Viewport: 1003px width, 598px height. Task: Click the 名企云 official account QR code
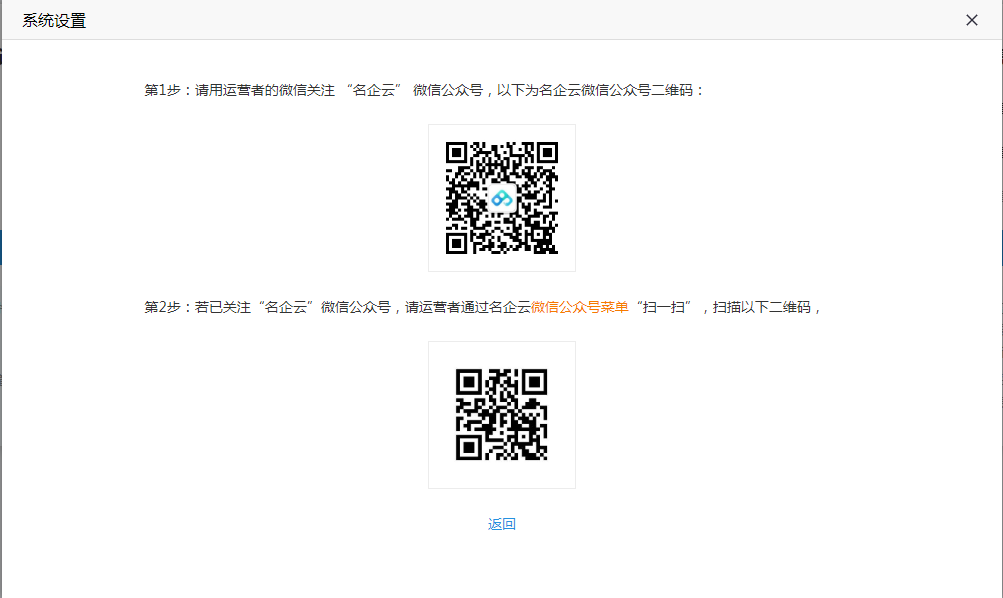502,198
